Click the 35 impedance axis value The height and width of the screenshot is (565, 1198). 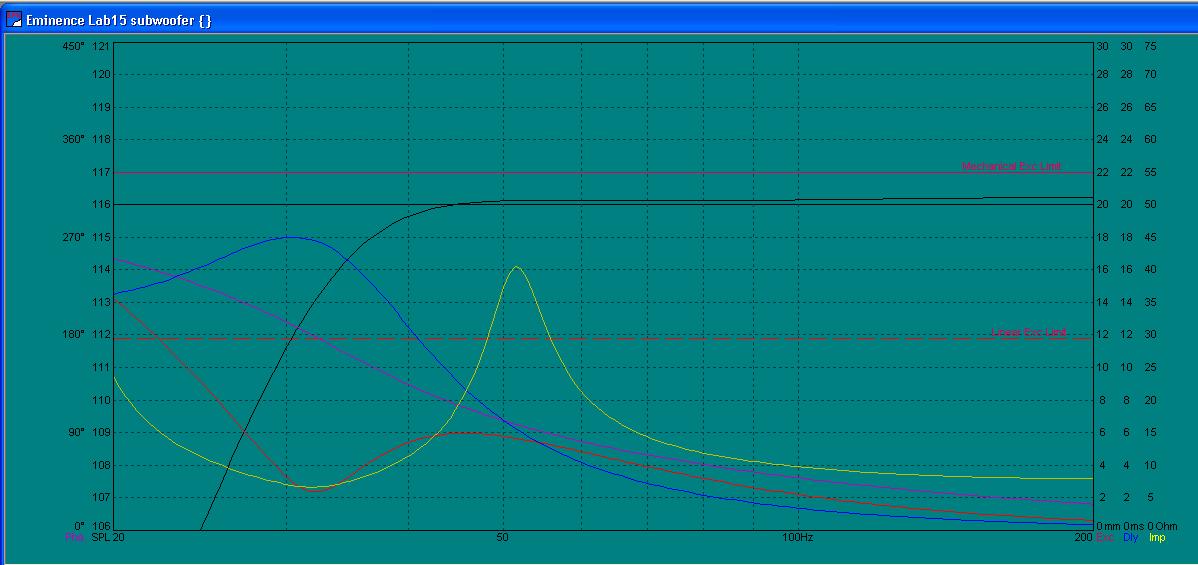(1150, 302)
